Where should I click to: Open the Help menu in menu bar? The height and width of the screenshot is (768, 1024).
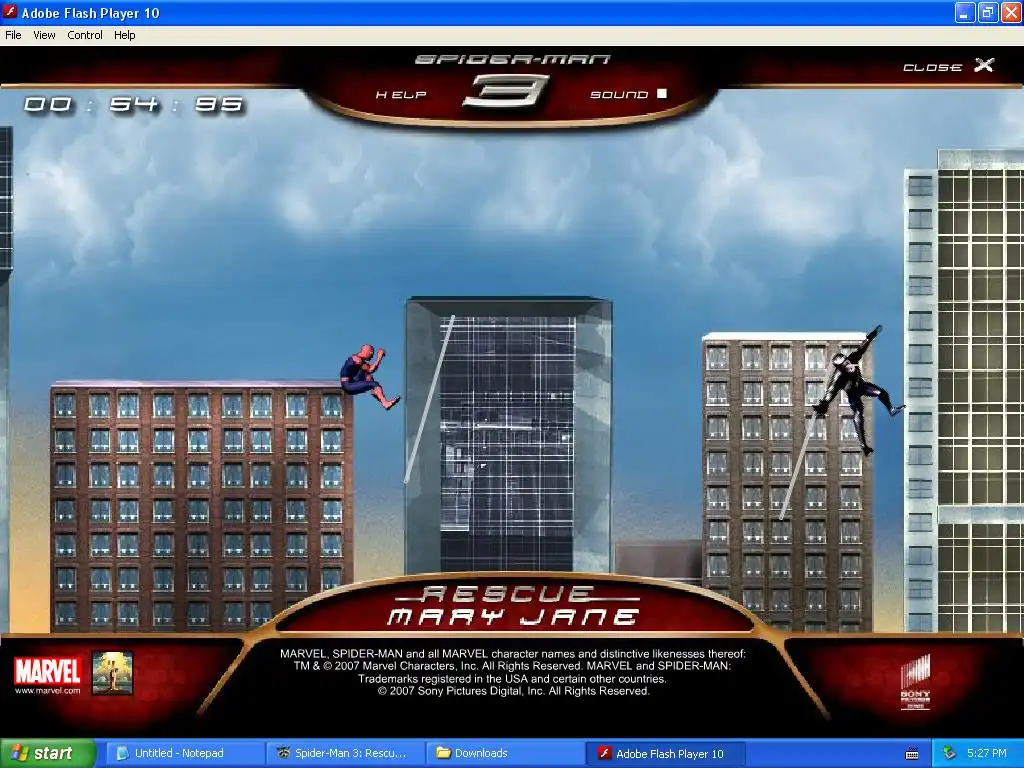[125, 35]
